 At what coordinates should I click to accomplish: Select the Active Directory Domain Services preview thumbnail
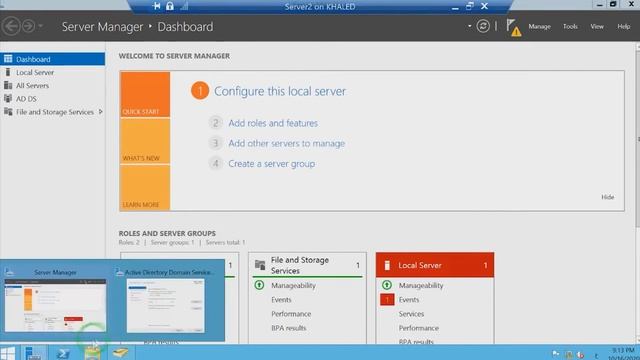click(165, 306)
